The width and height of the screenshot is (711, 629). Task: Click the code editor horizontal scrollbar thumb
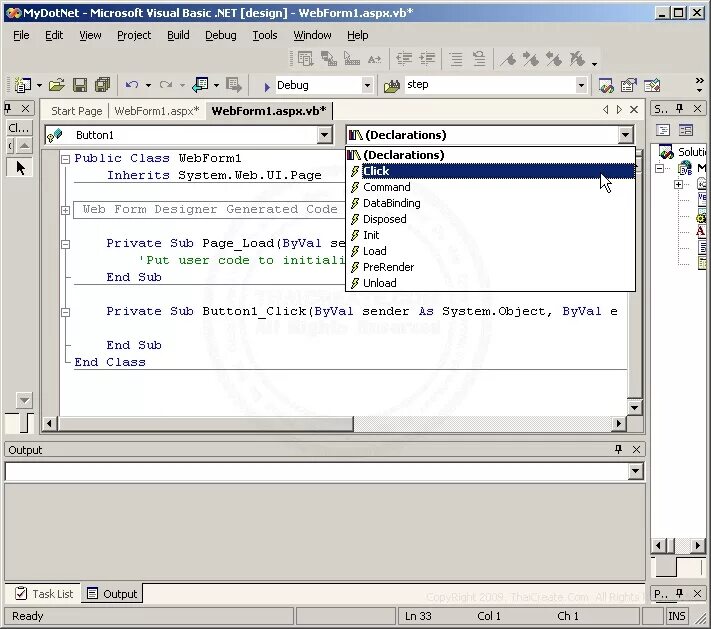pos(205,424)
